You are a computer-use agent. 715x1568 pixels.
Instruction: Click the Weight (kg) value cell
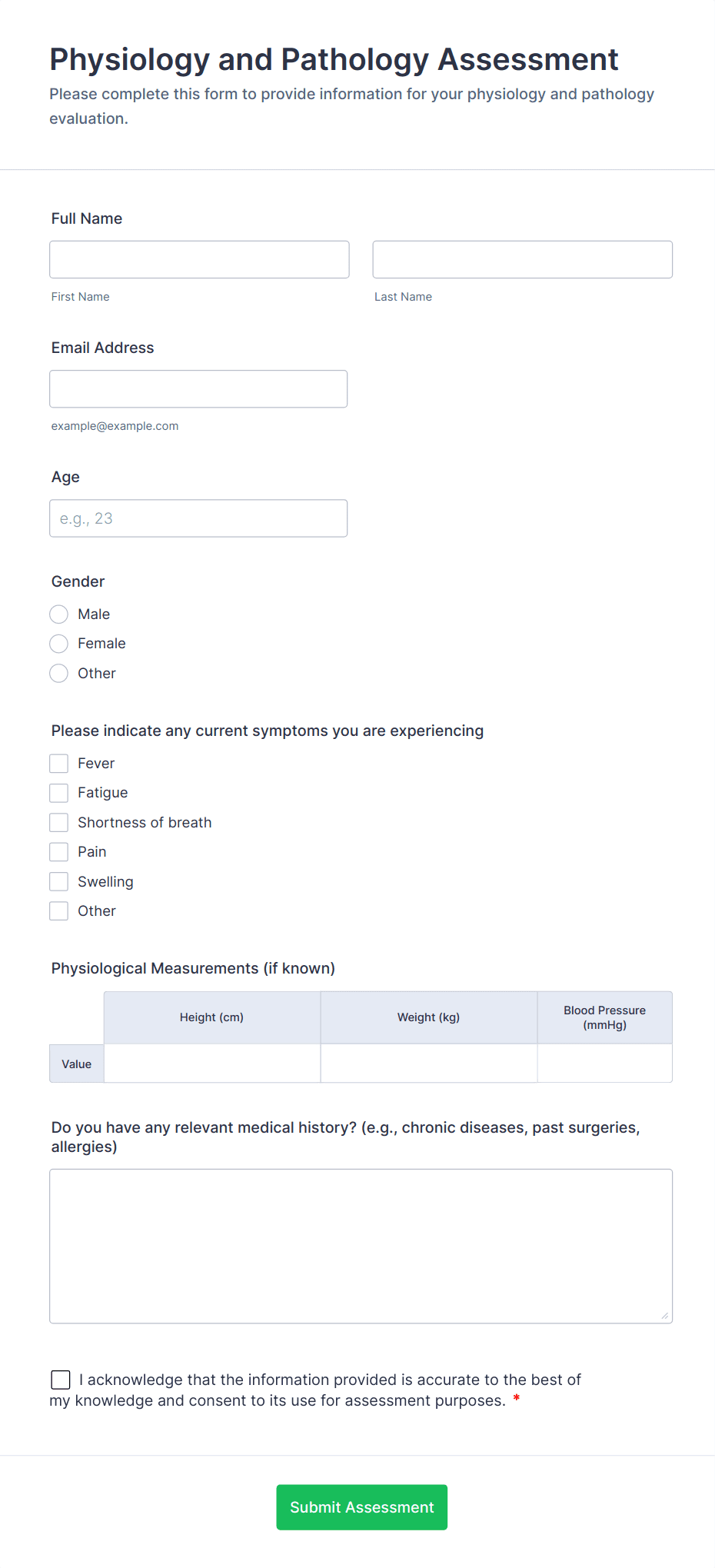428,1064
